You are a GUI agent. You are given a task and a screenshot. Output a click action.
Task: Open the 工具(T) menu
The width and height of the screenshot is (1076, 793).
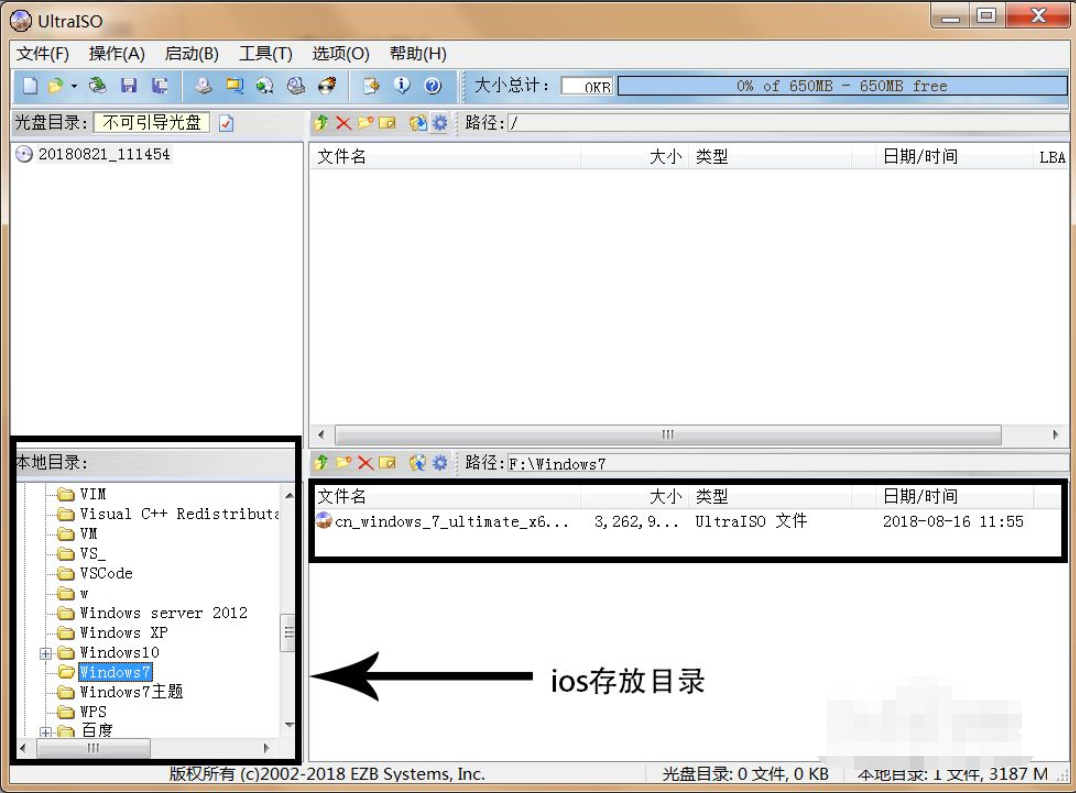(265, 54)
